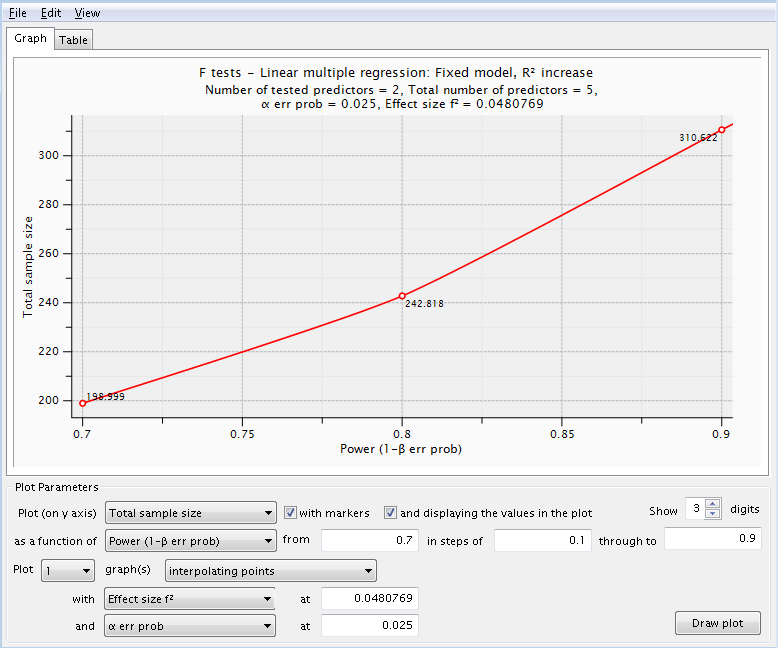The width and height of the screenshot is (778, 648).
Task: Open the interpolating points dropdown
Action: point(270,572)
